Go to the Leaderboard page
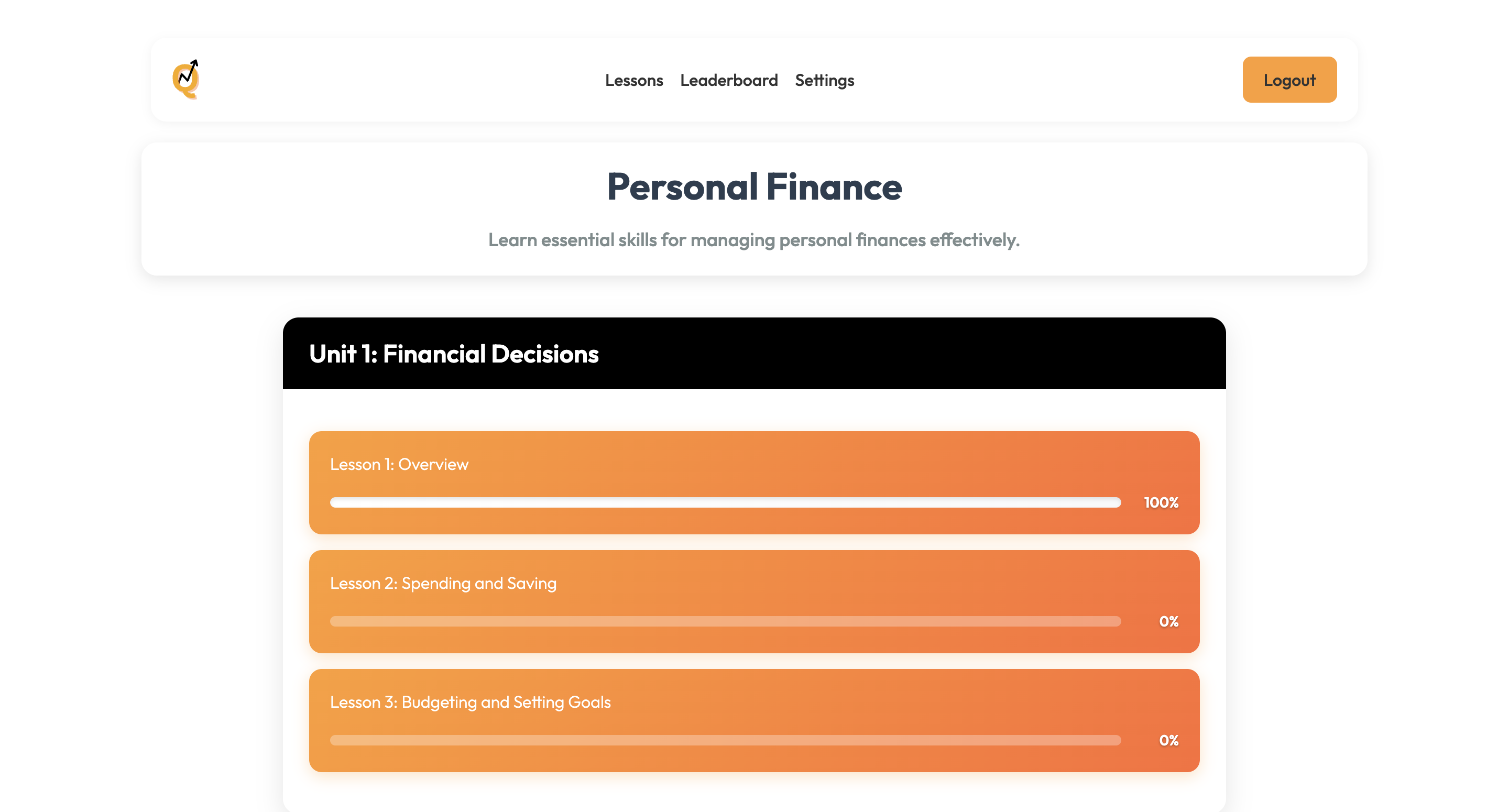 coord(729,80)
